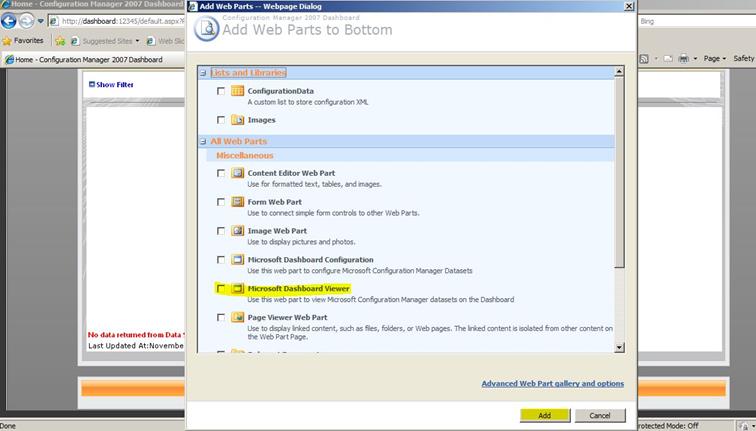The height and width of the screenshot is (431, 756).
Task: Click the Content Editor Web Part label
Action: [x=291, y=173]
